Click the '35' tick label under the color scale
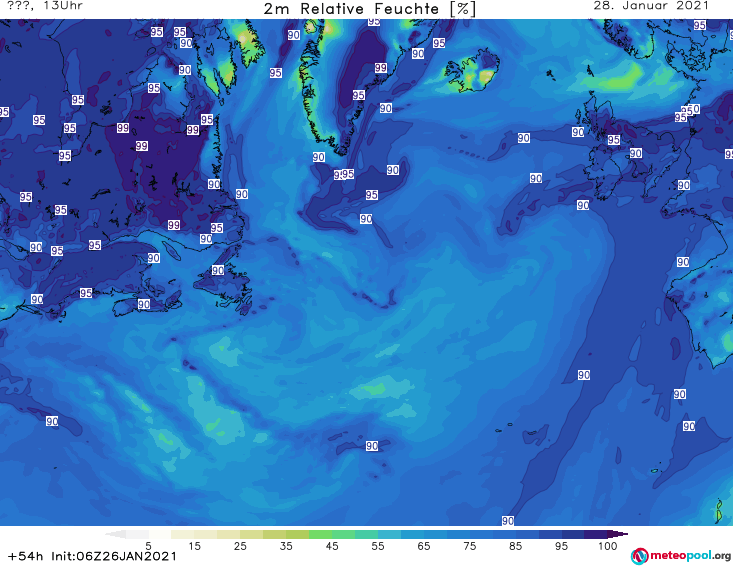This screenshot has width=733, height=566. [286, 546]
